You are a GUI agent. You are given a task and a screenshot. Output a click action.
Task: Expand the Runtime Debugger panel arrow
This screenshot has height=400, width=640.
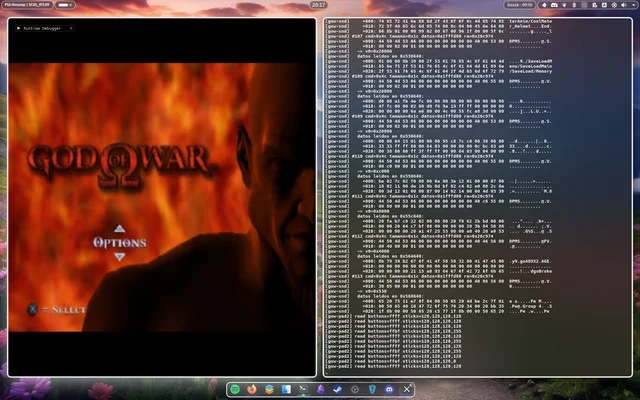coord(18,28)
